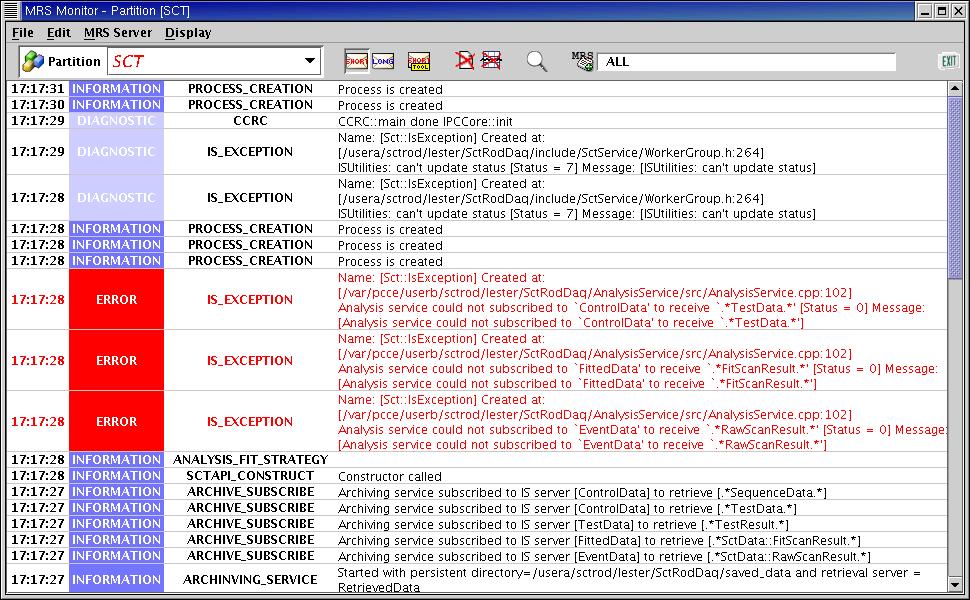Screen dimensions: 970x600
Task: Click the EXIT icon at toolbar right
Action: tap(948, 61)
